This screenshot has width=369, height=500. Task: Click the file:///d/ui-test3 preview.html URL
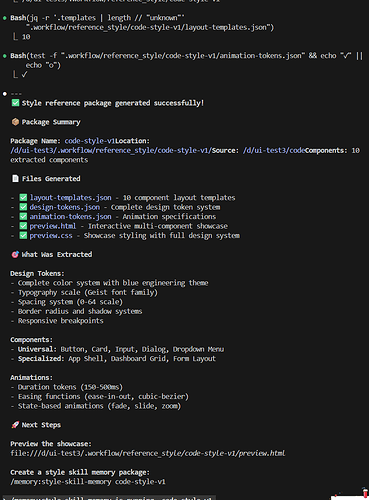click(148, 453)
